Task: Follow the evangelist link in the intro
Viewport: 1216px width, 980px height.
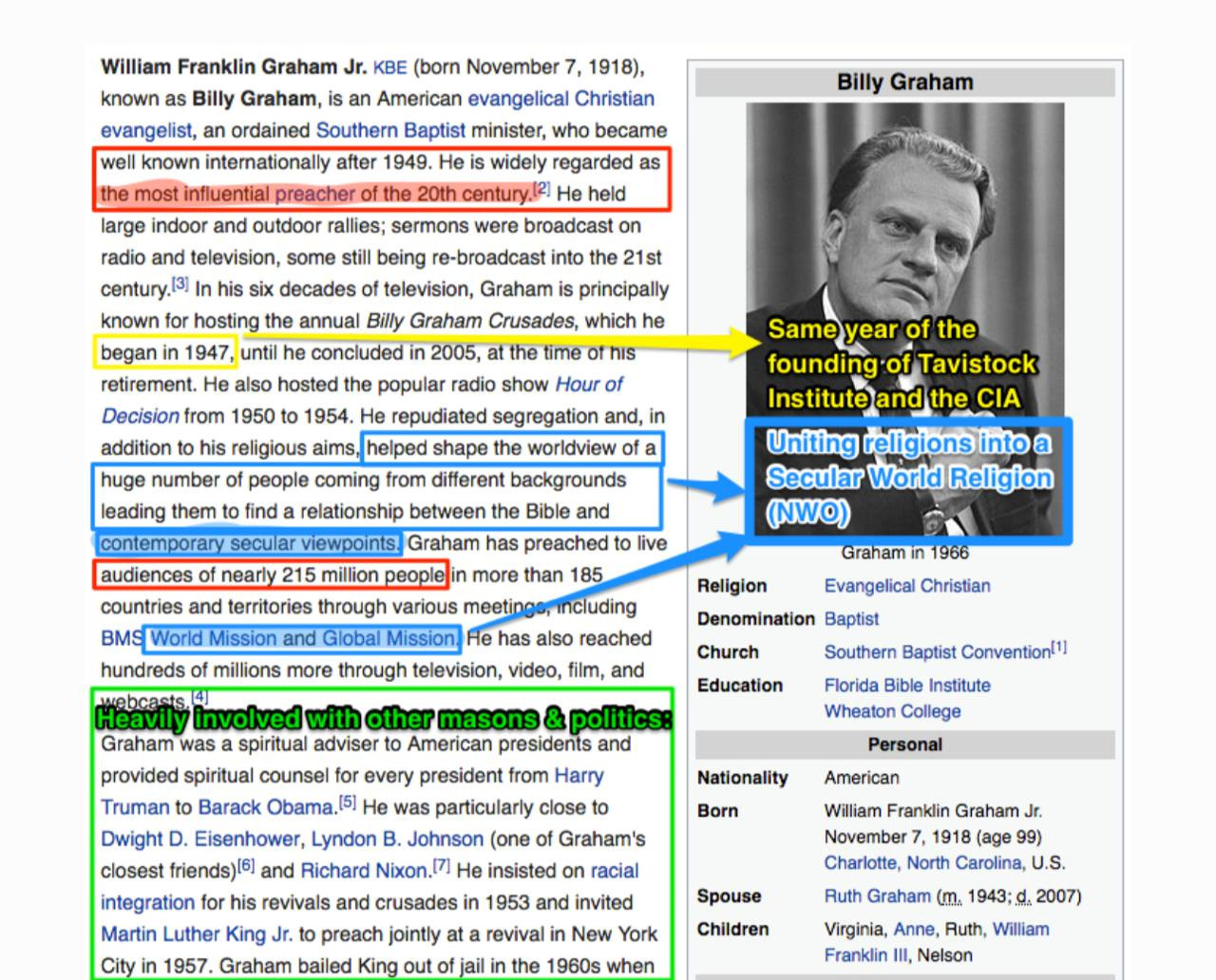Action: (x=146, y=130)
